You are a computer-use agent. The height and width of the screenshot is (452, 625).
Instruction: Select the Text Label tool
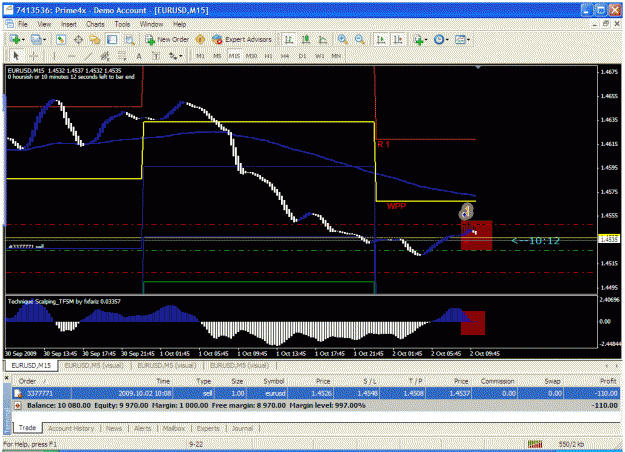(156, 56)
